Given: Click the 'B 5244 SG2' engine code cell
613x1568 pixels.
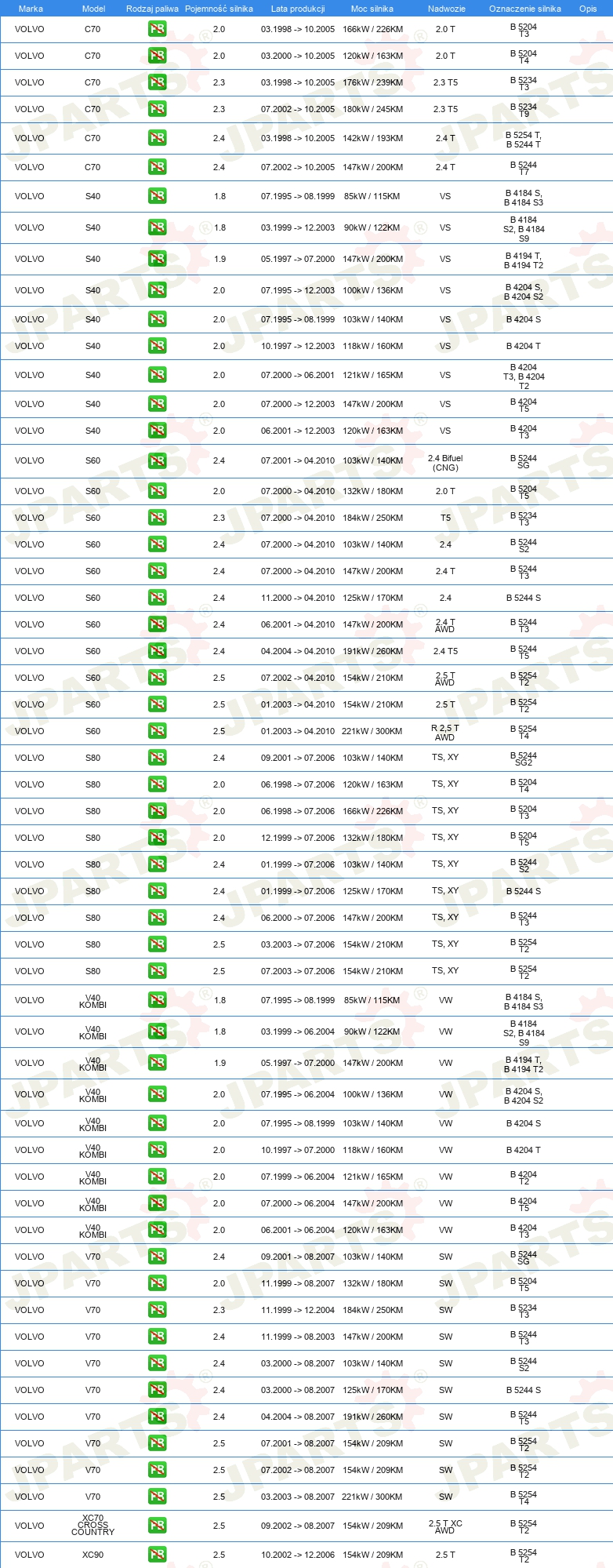Looking at the screenshot, I should (524, 759).
